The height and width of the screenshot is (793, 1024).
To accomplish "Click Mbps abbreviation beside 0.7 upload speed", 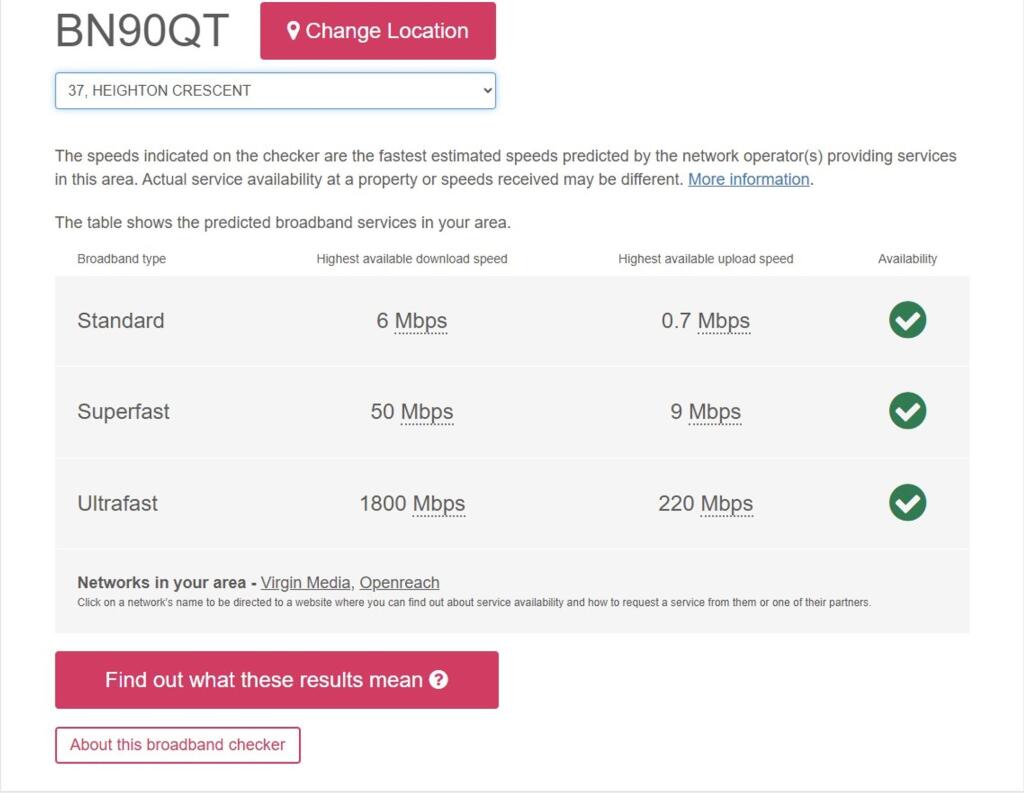I will point(724,321).
